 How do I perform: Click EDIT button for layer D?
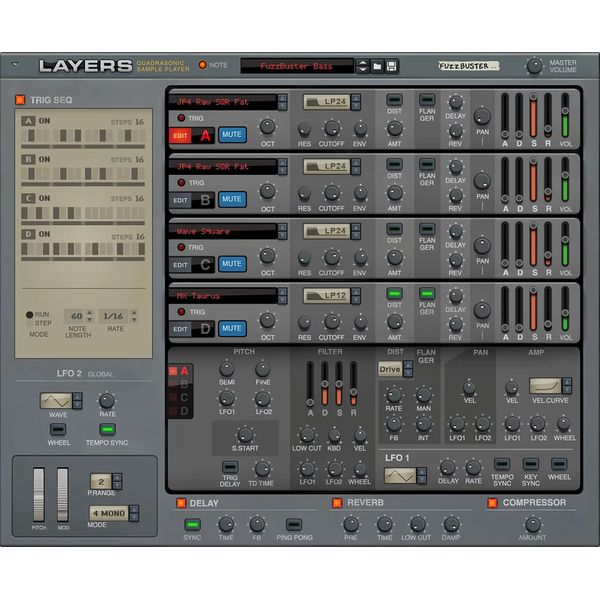point(180,329)
